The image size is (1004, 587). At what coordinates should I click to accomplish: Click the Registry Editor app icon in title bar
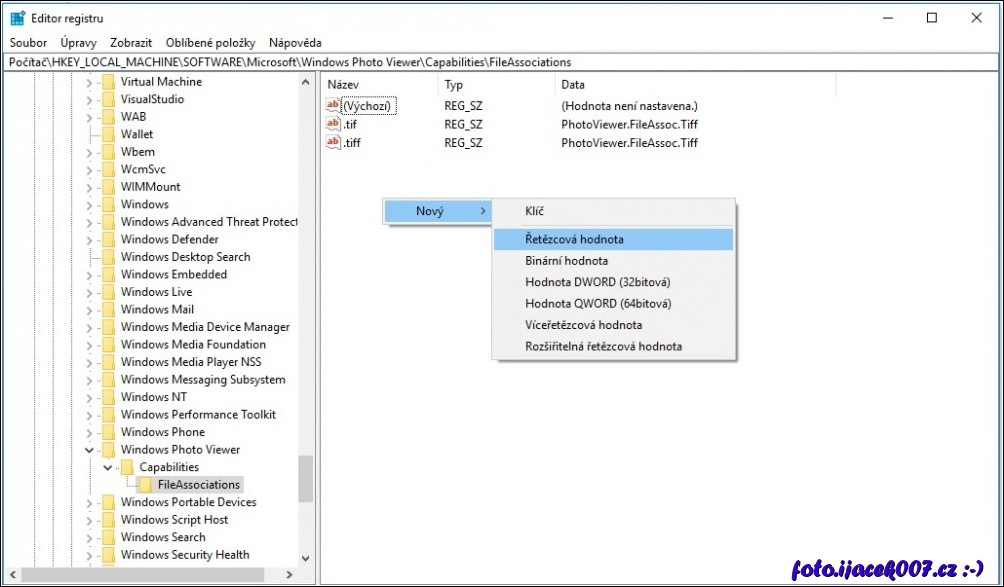click(x=18, y=18)
